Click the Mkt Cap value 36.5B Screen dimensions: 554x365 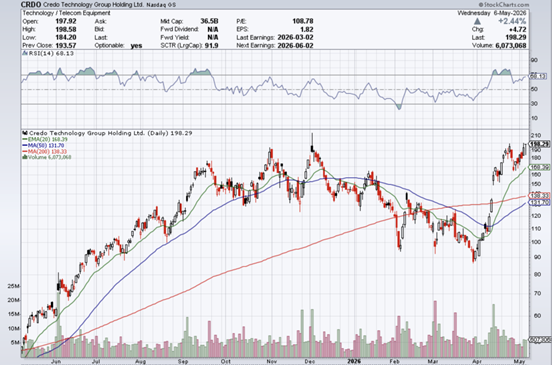tap(209, 21)
